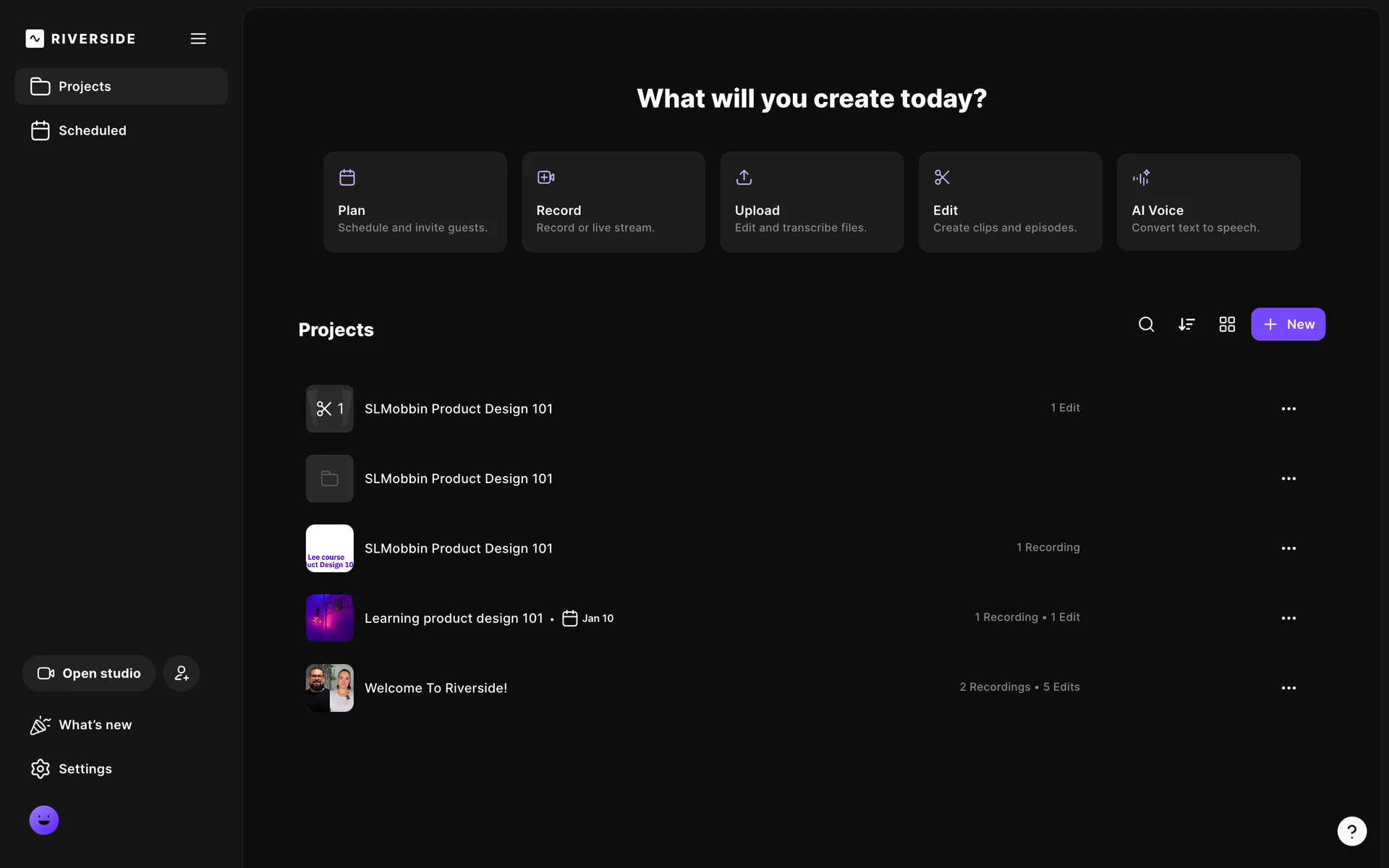The image size is (1389, 868).
Task: Click the Open studio button
Action: pyautogui.click(x=89, y=673)
